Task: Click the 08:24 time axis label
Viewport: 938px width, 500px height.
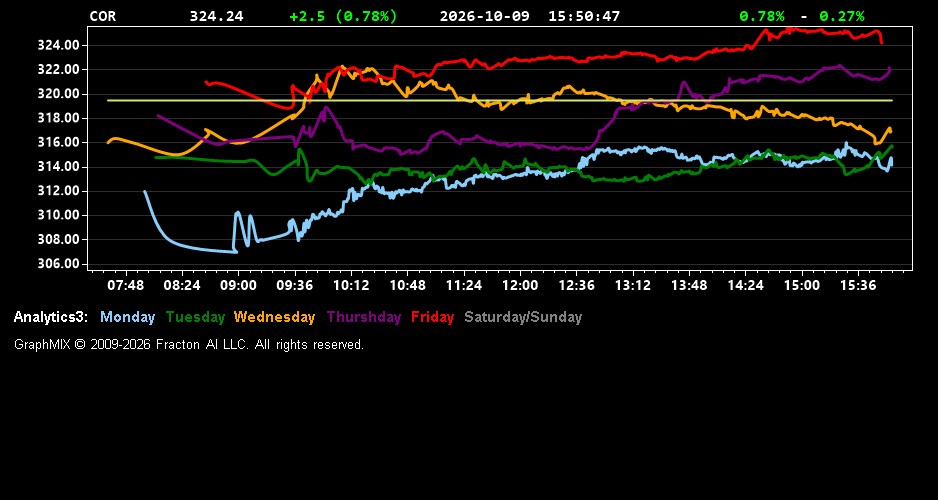Action: [182, 286]
